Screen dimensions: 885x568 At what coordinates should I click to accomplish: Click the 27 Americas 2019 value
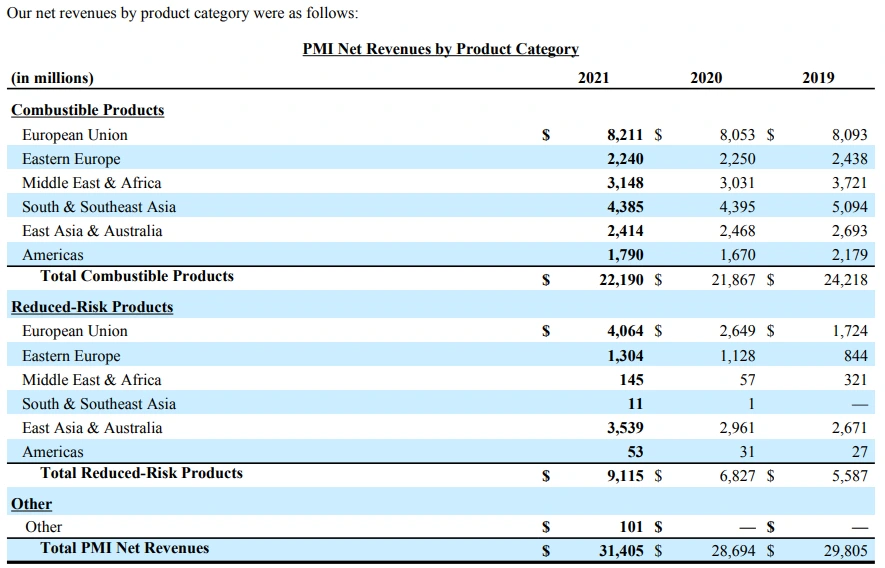click(x=860, y=452)
